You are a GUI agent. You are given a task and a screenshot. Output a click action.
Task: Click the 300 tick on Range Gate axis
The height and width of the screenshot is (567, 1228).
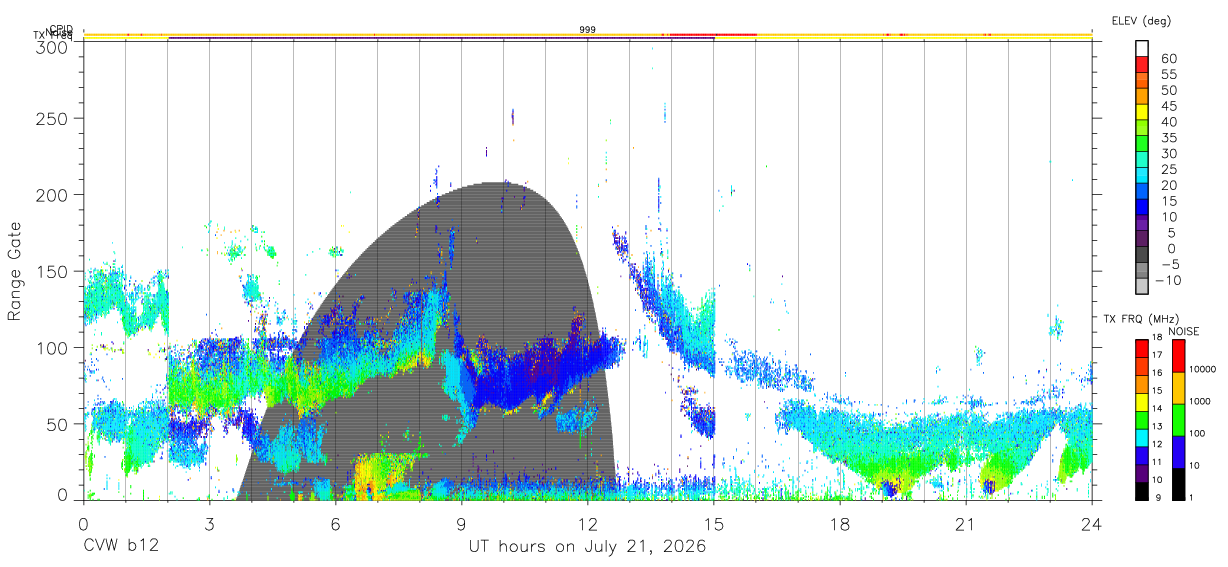pyautogui.click(x=50, y=46)
